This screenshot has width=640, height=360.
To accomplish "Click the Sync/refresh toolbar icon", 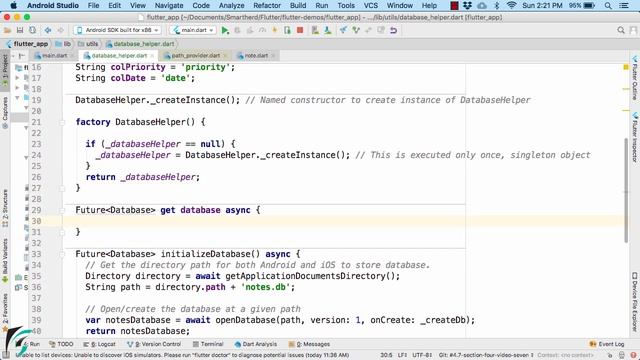I will coord(32,30).
